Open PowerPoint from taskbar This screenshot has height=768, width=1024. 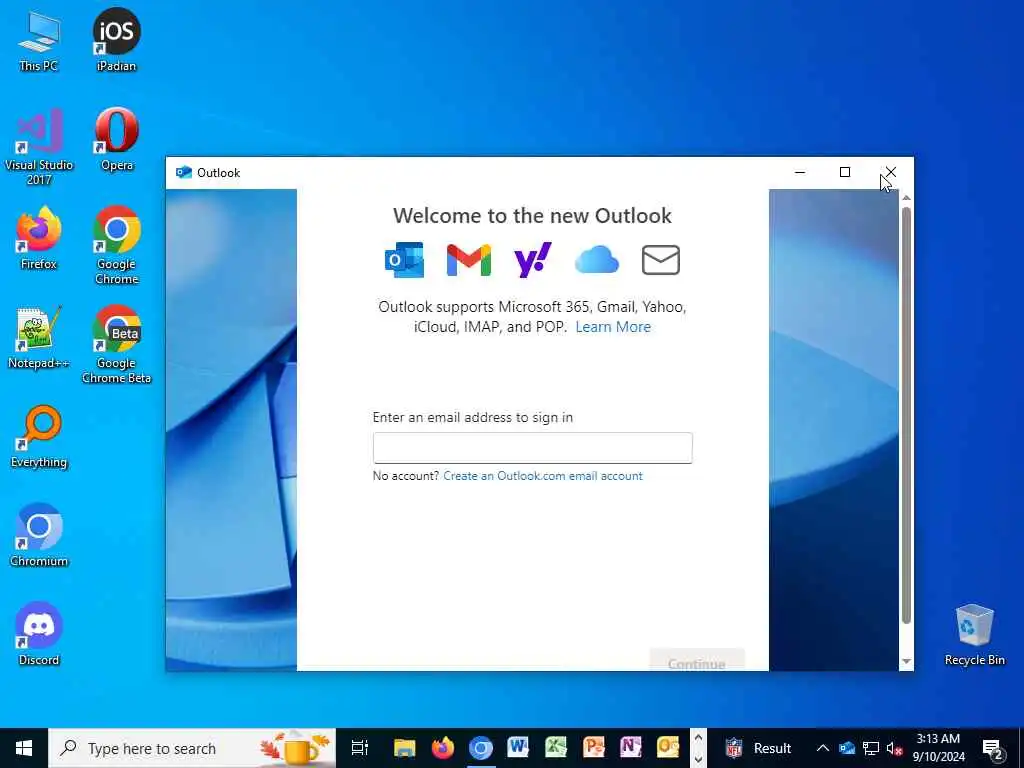(594, 748)
